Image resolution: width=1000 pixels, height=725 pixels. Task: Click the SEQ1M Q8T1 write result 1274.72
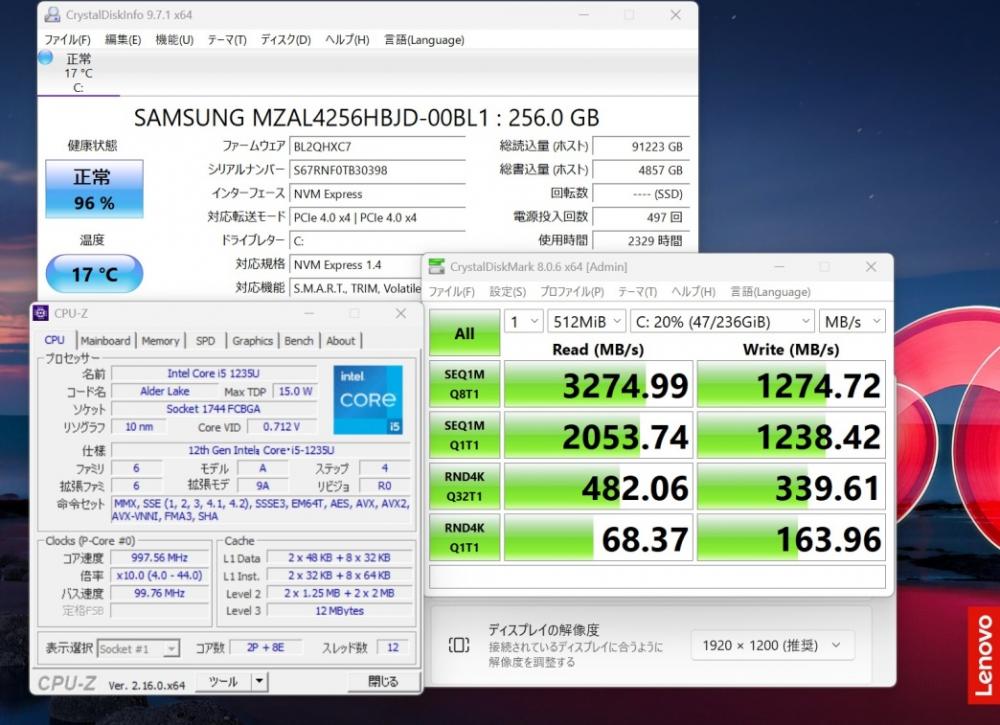point(791,384)
